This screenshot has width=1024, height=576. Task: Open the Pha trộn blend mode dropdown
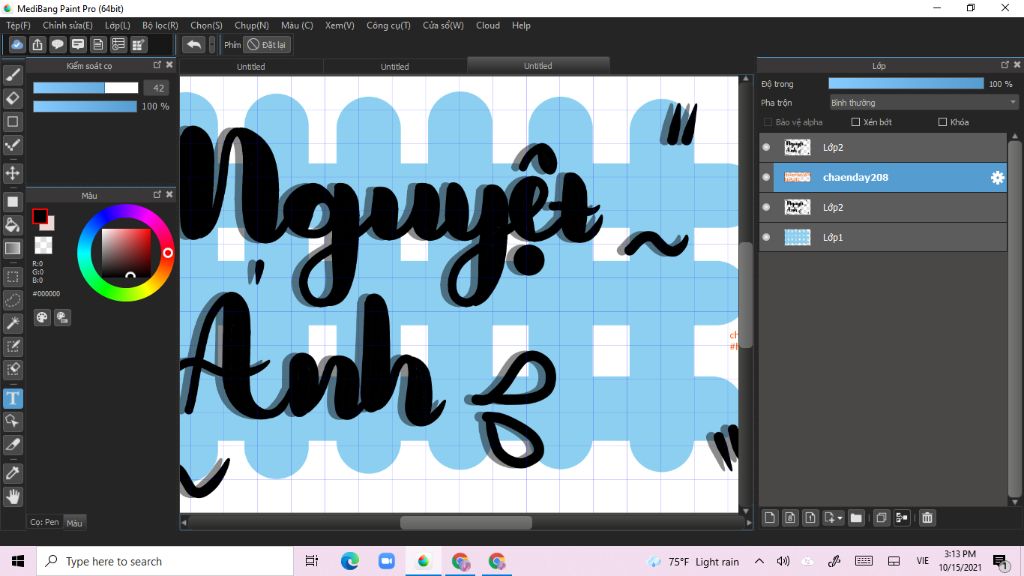pyautogui.click(x=923, y=103)
